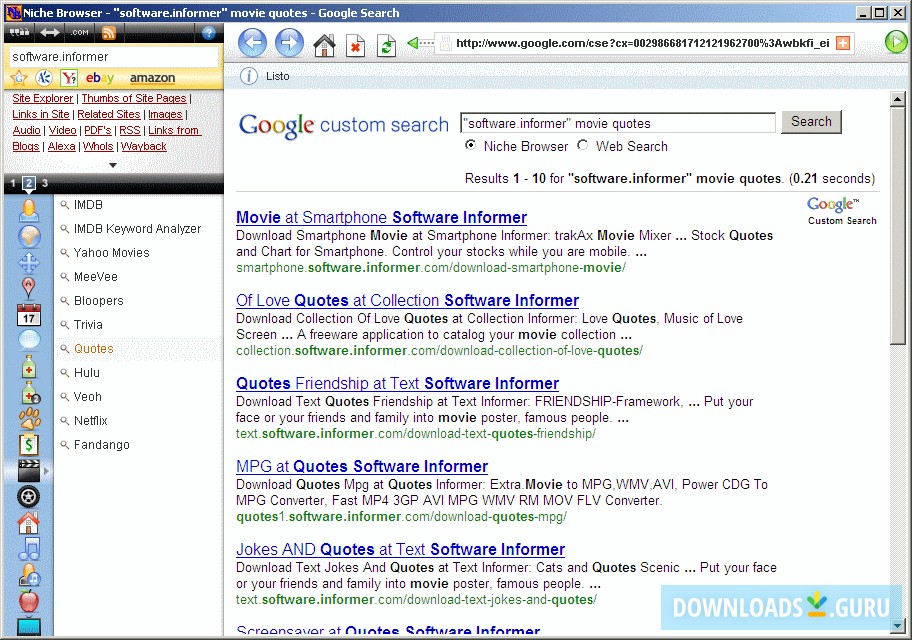Viewport: 912px width, 640px height.
Task: Expand the site tools with down triangle
Action: click(x=113, y=165)
